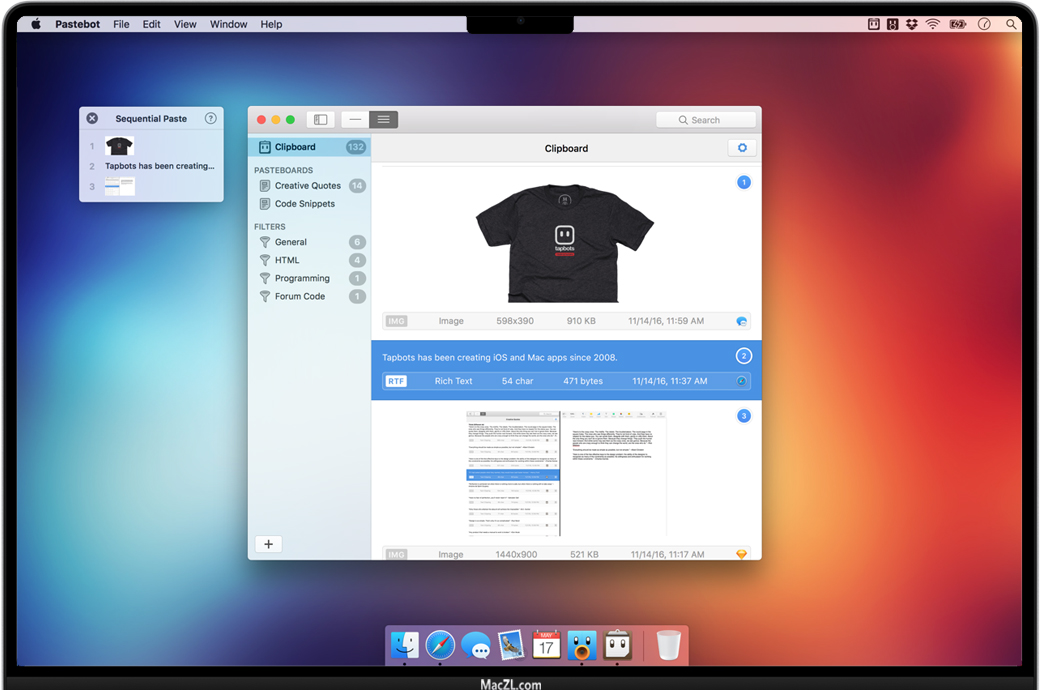
Task: Click in the Search field
Action: click(x=706, y=120)
